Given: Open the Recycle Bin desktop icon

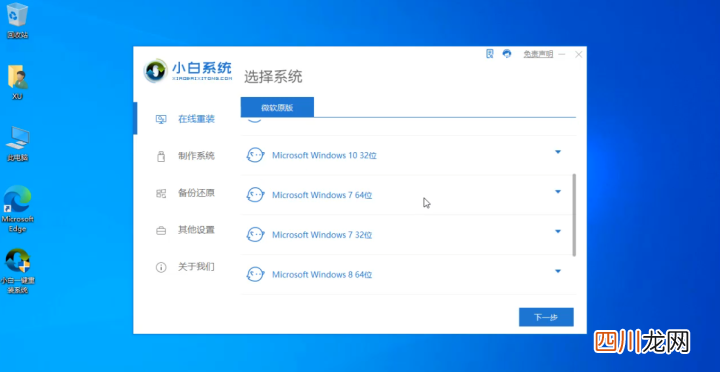Looking at the screenshot, I should point(17,20).
